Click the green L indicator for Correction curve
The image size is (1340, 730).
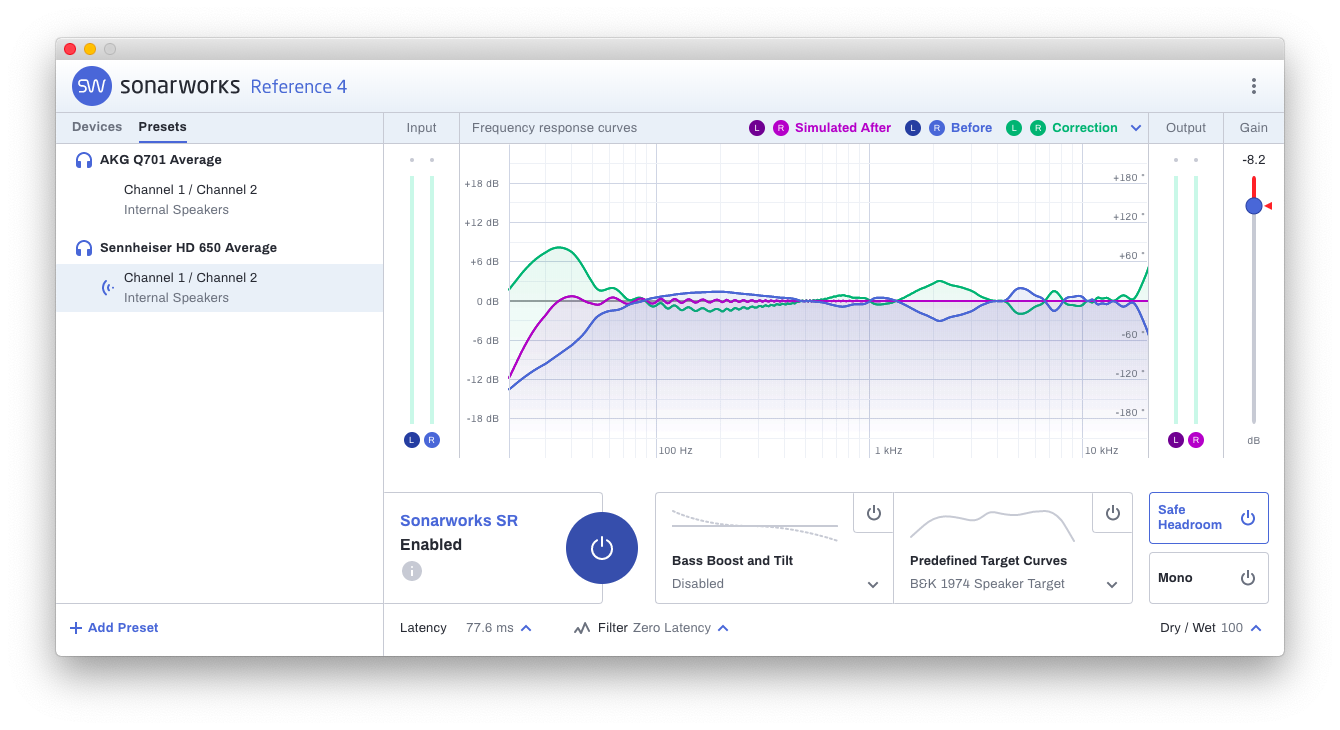coord(1013,127)
